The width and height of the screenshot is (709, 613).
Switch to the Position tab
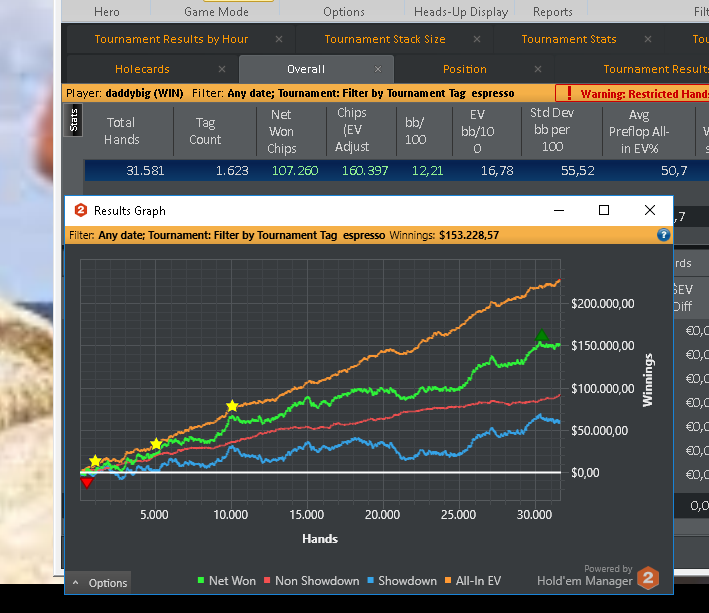pyautogui.click(x=465, y=69)
